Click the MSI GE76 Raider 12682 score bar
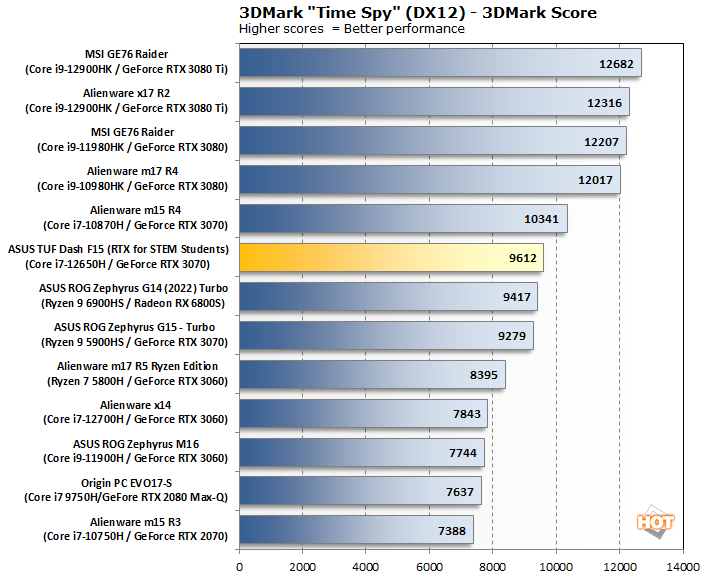Screen dimensions: 708x576 pos(439,62)
